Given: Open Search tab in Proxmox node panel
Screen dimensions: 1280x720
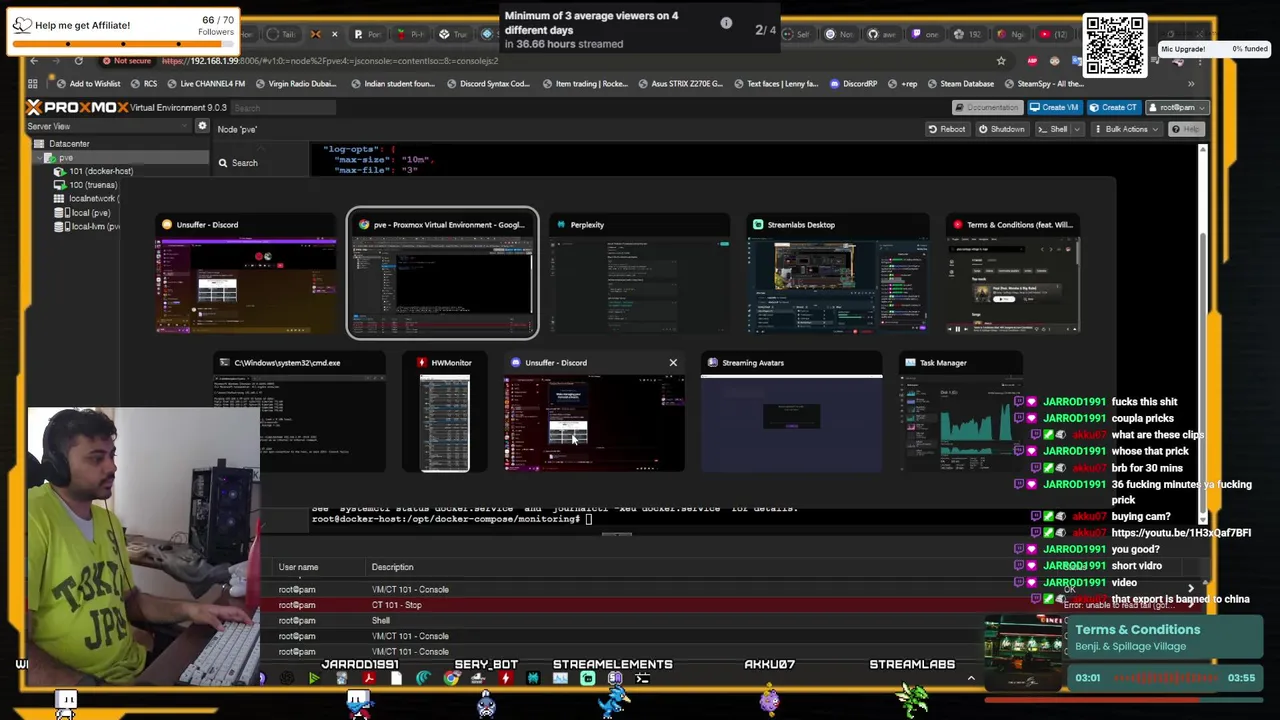Looking at the screenshot, I should click(x=238, y=163).
